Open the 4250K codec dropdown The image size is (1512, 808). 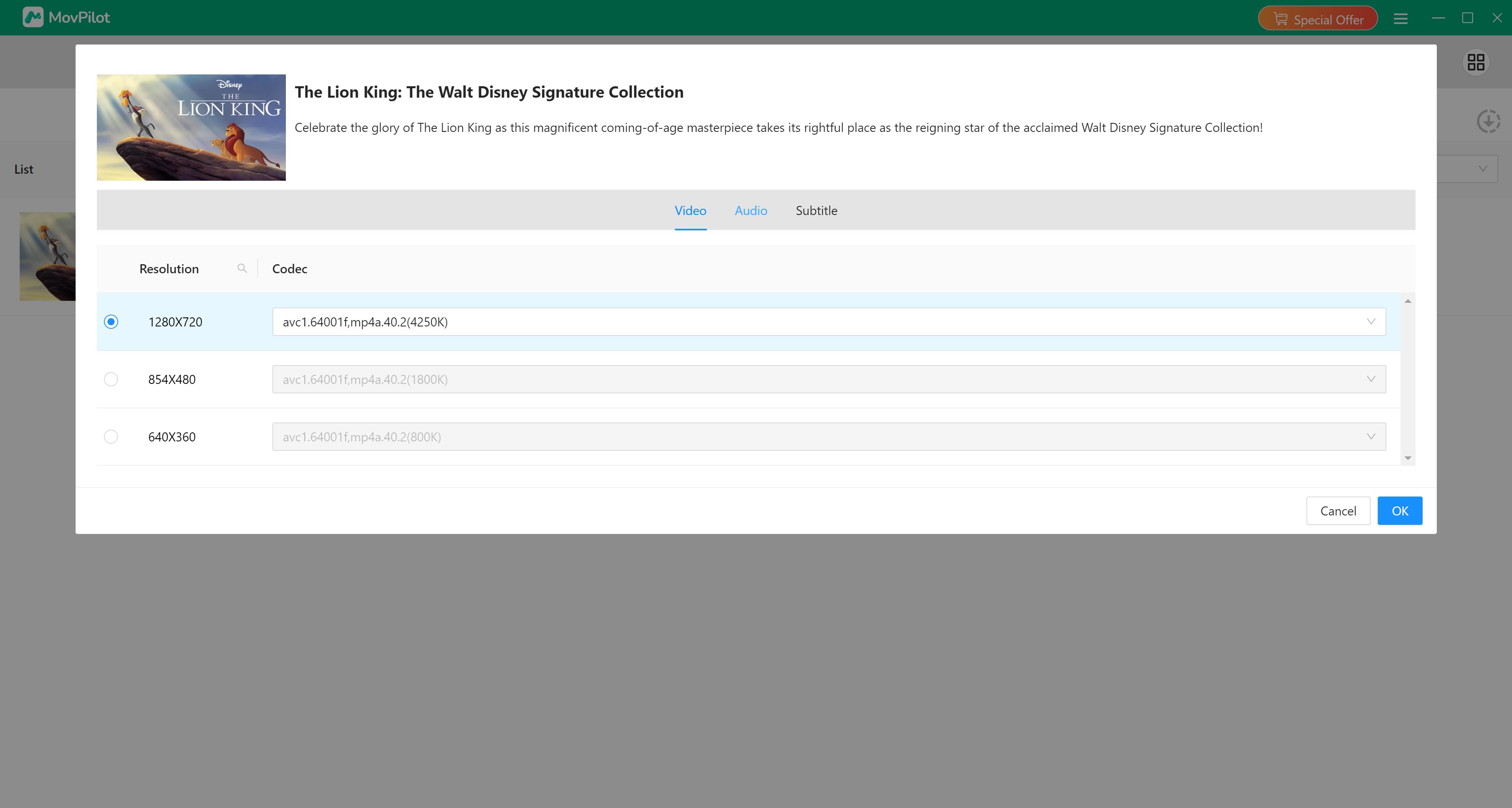829,322
